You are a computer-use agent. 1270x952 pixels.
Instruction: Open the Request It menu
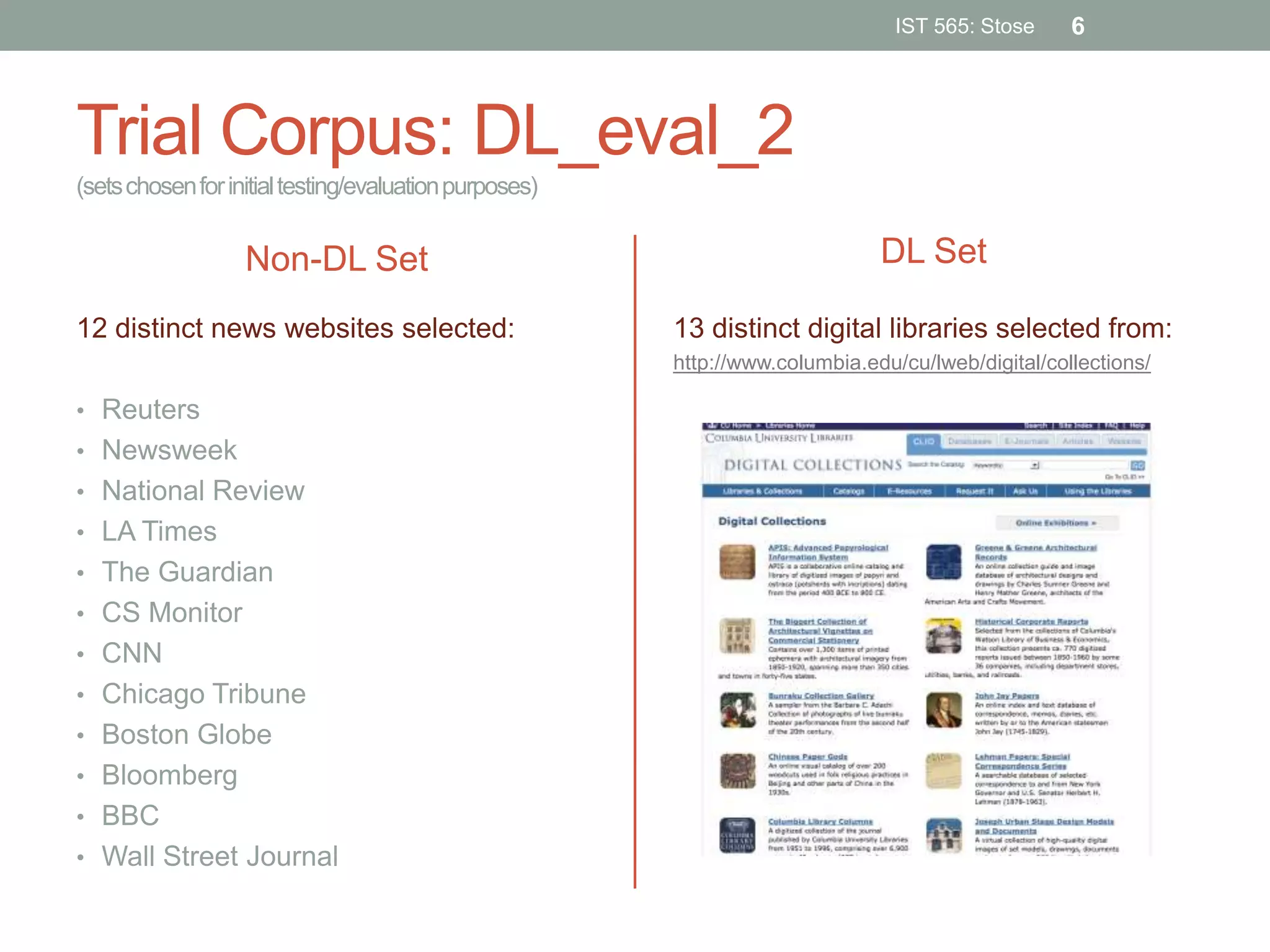pyautogui.click(x=974, y=491)
